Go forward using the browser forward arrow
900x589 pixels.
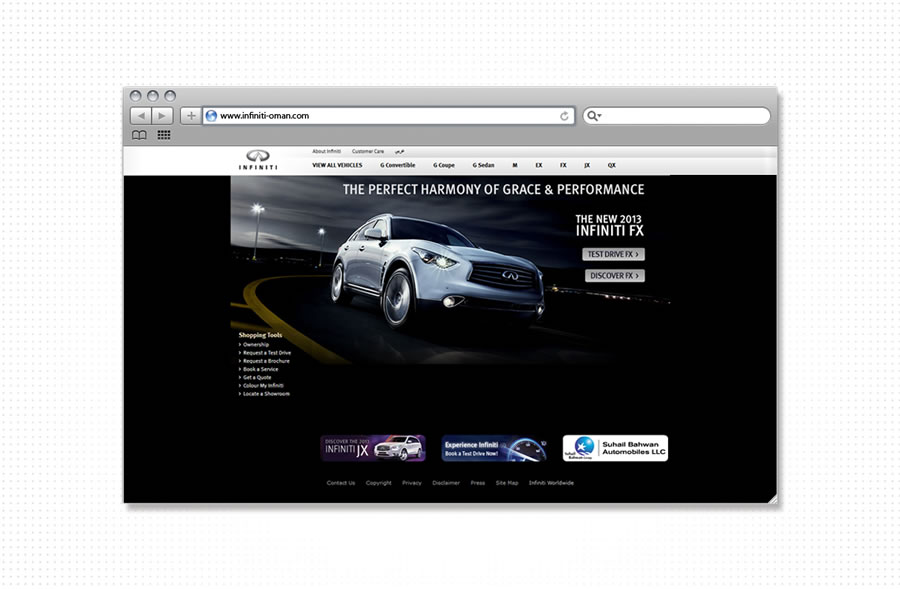coord(162,116)
